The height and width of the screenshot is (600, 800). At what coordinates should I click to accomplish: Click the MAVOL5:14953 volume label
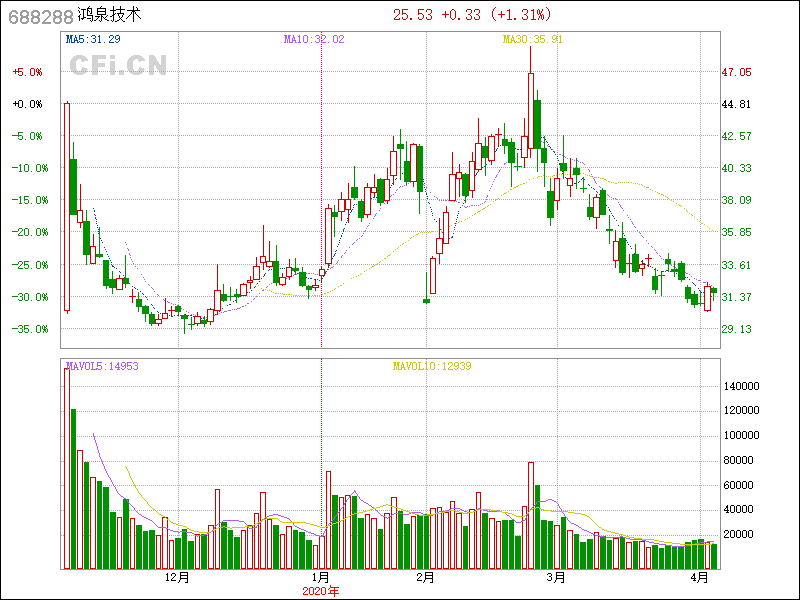point(101,366)
